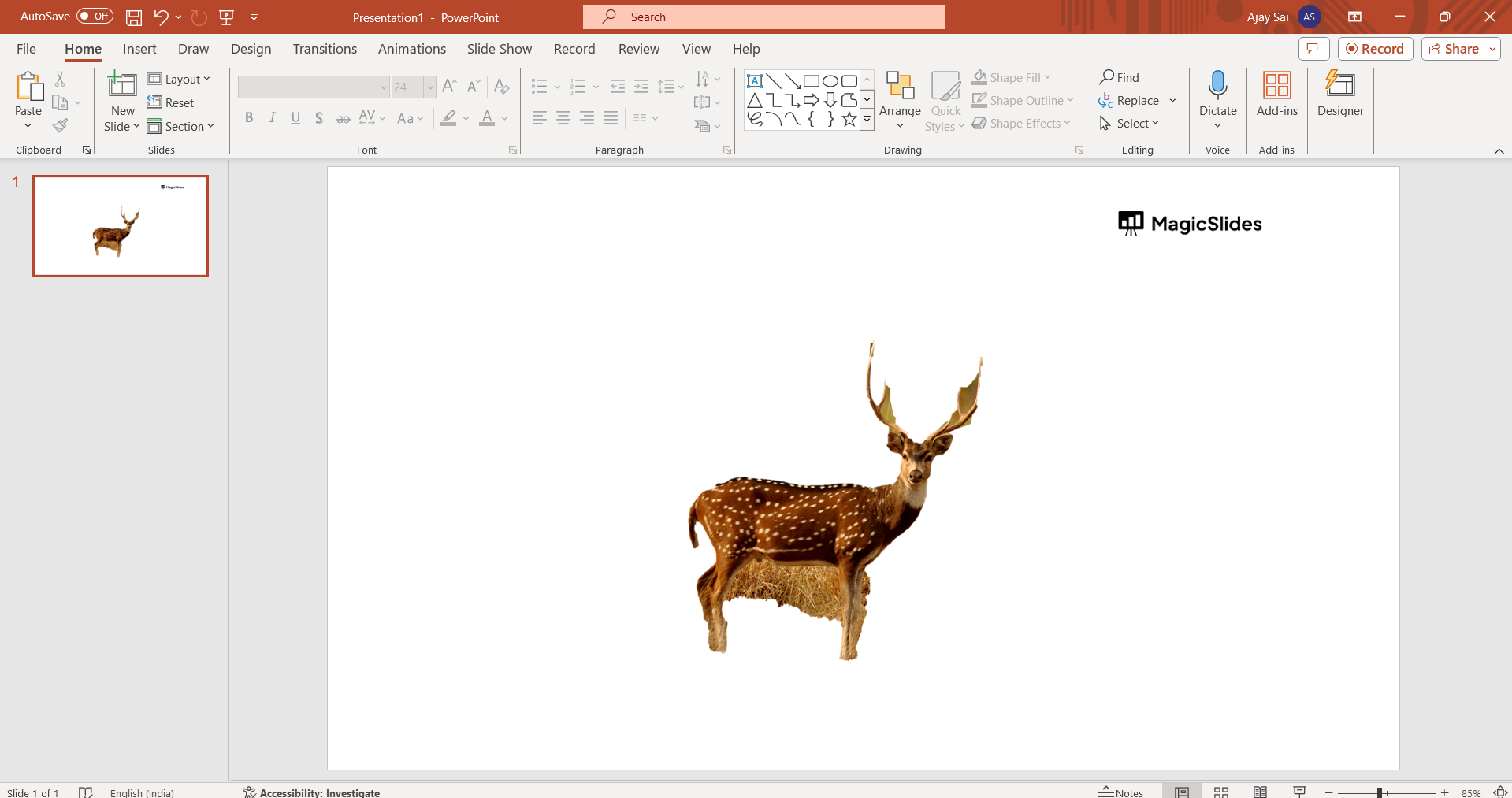Image resolution: width=1512 pixels, height=798 pixels.
Task: Click the Undo arrow icon
Action: tap(161, 17)
